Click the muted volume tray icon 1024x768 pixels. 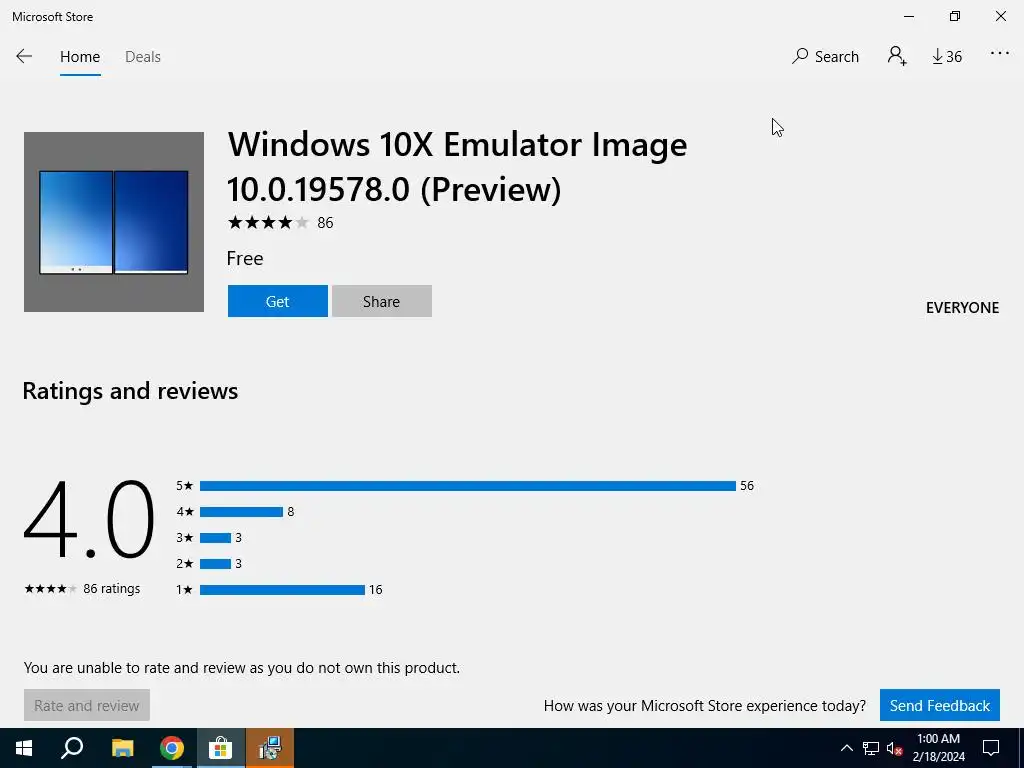click(x=894, y=748)
